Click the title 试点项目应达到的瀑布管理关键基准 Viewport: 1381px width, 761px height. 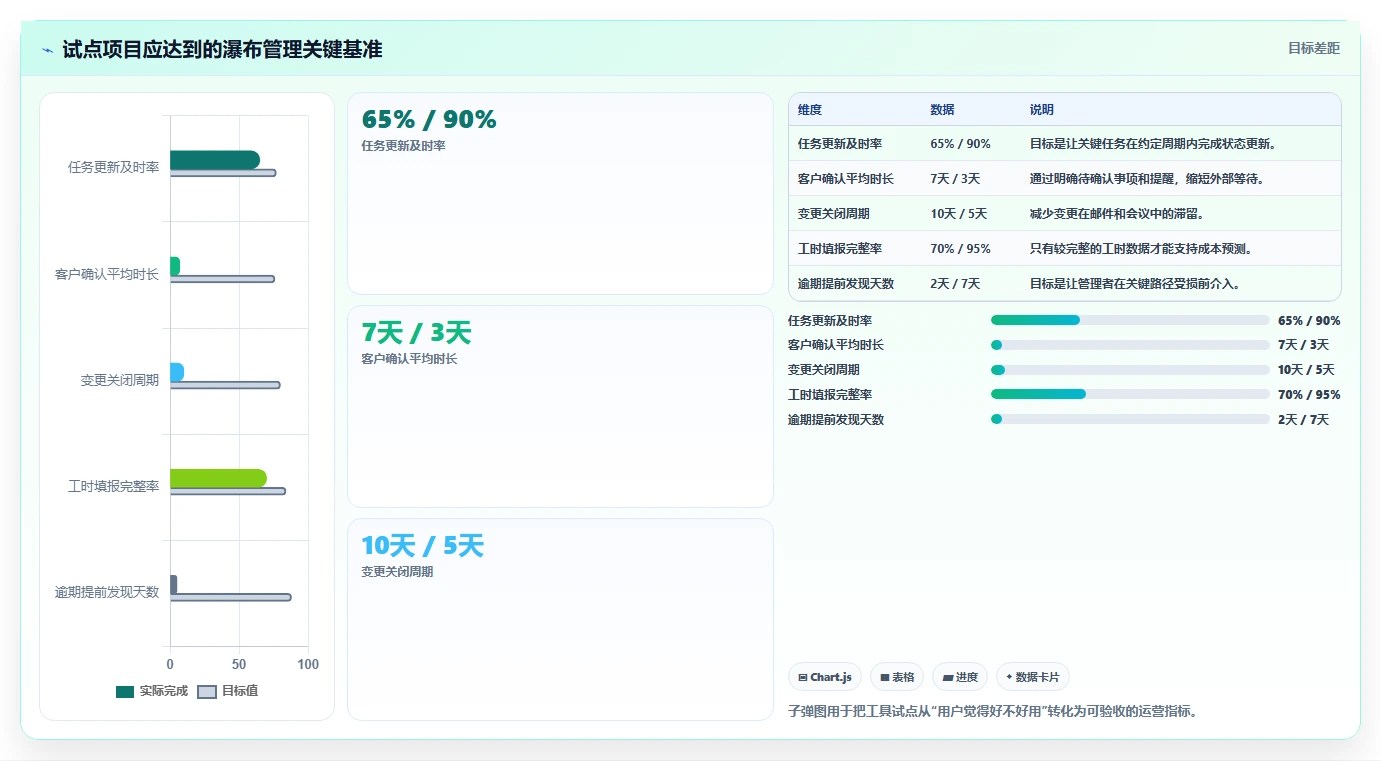click(x=222, y=49)
